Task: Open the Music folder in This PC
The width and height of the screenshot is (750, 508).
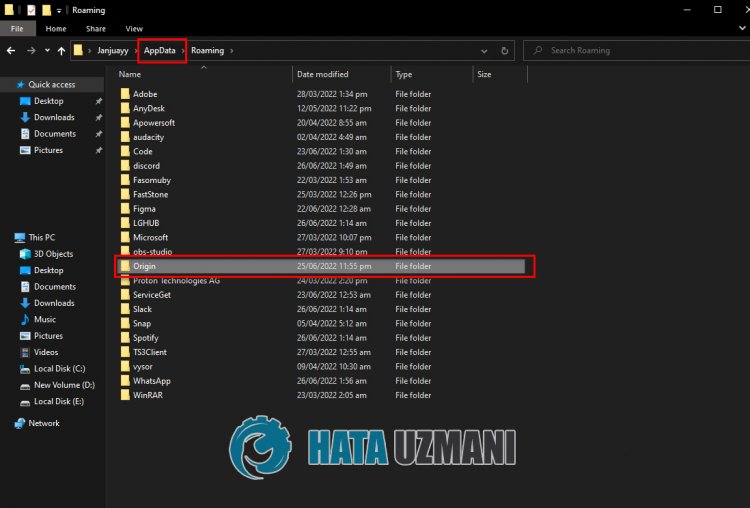Action: click(44, 319)
